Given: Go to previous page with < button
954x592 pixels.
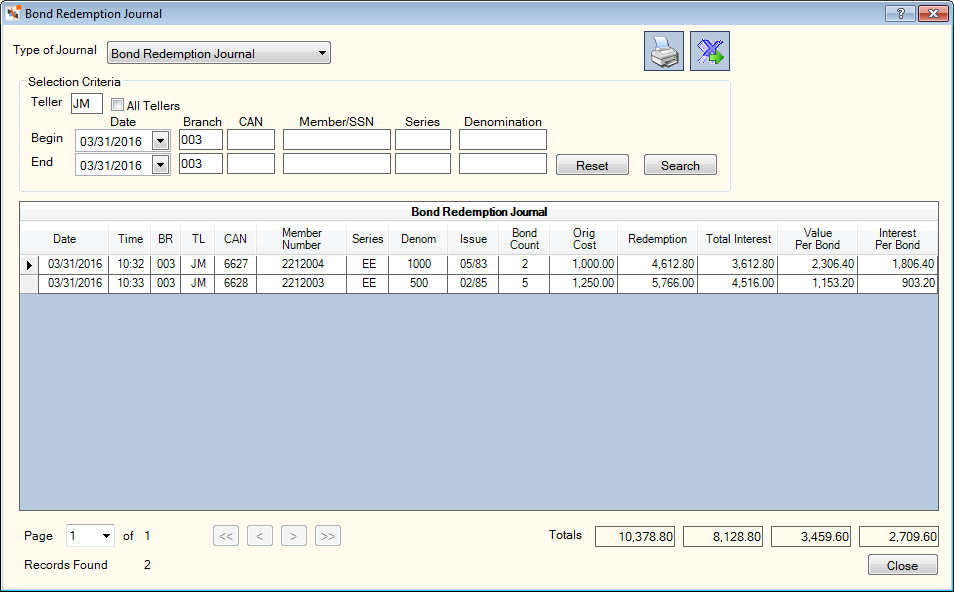Looking at the screenshot, I should click(260, 536).
